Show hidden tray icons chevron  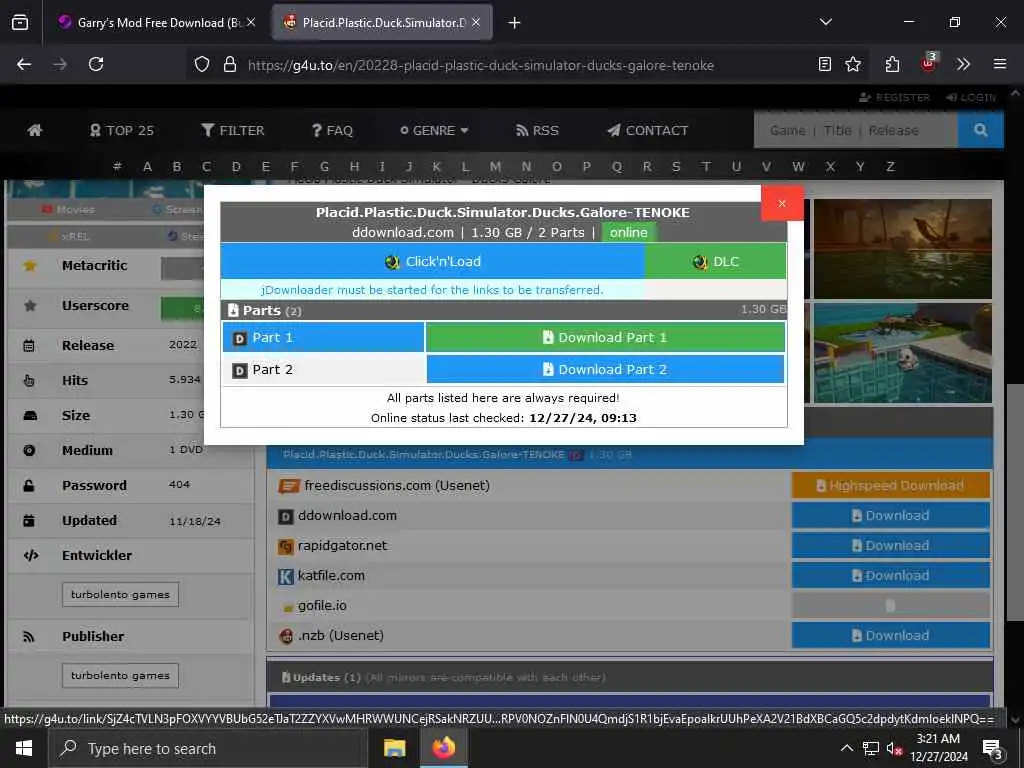[x=846, y=748]
